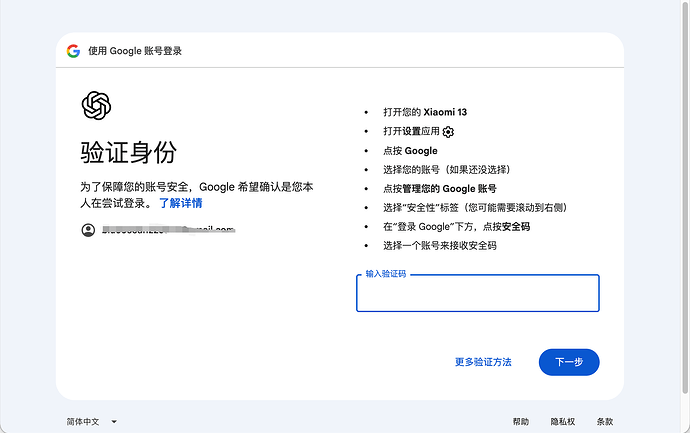Open the 条款 terms link
This screenshot has height=433, width=690.
[x=605, y=422]
